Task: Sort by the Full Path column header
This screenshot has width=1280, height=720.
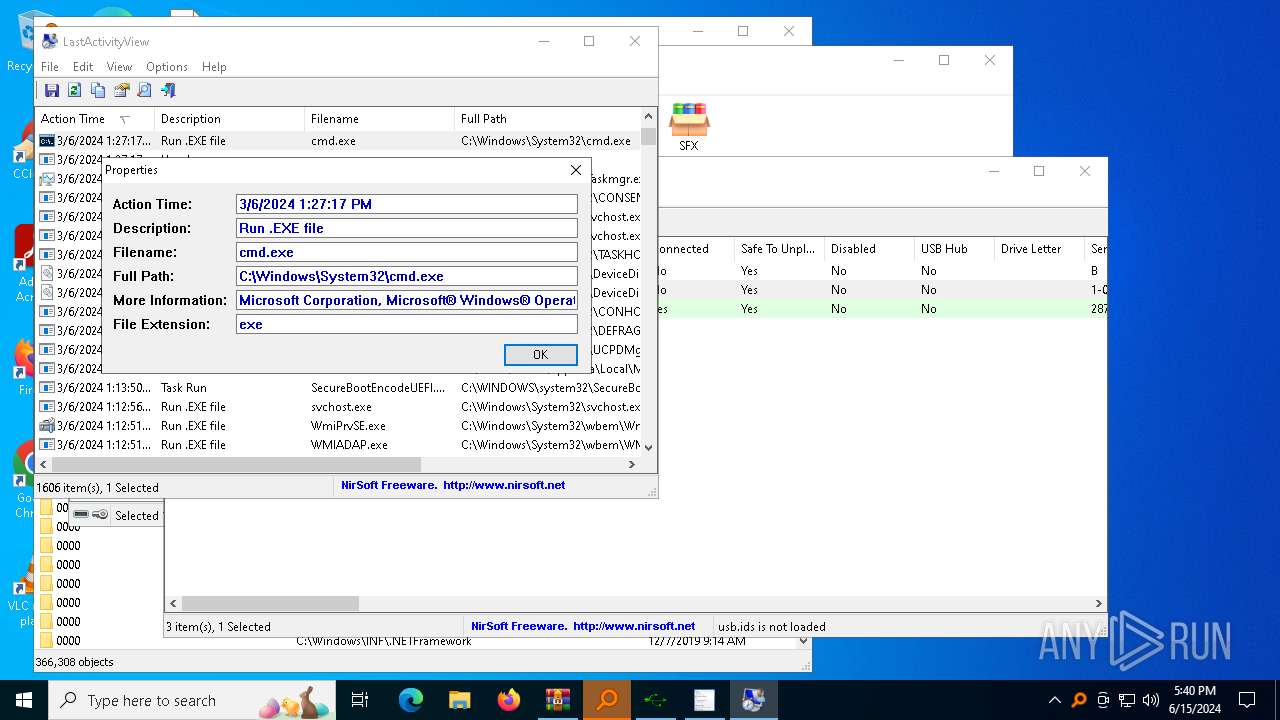Action: [x=547, y=119]
